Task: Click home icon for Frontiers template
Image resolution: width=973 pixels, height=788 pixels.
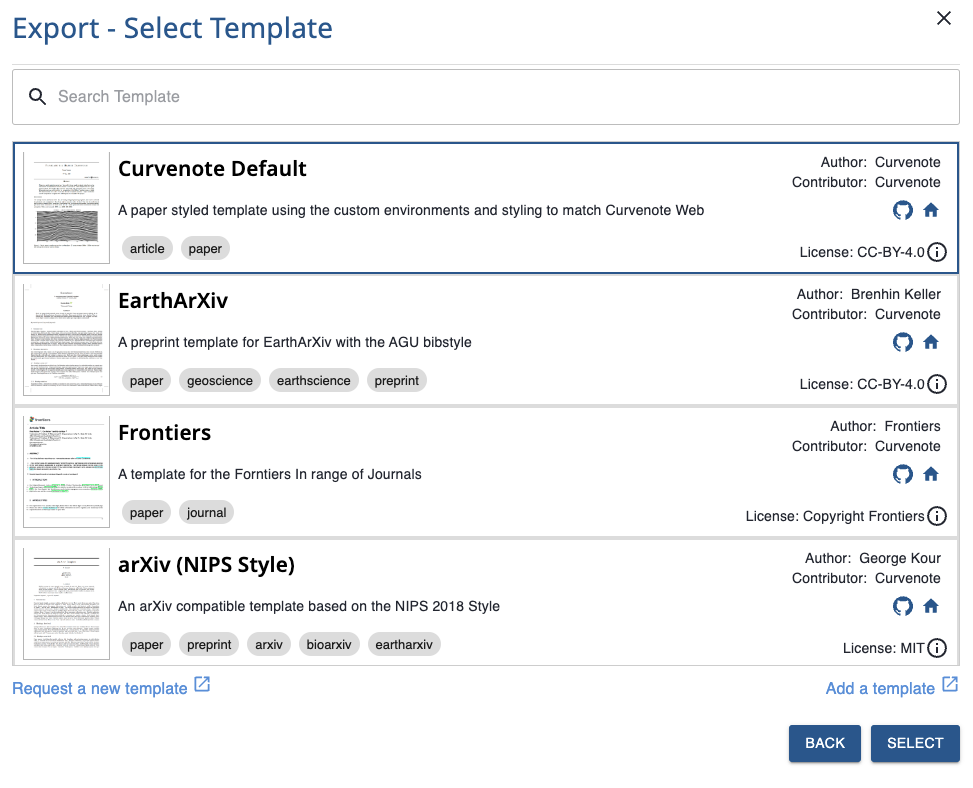Action: (931, 474)
